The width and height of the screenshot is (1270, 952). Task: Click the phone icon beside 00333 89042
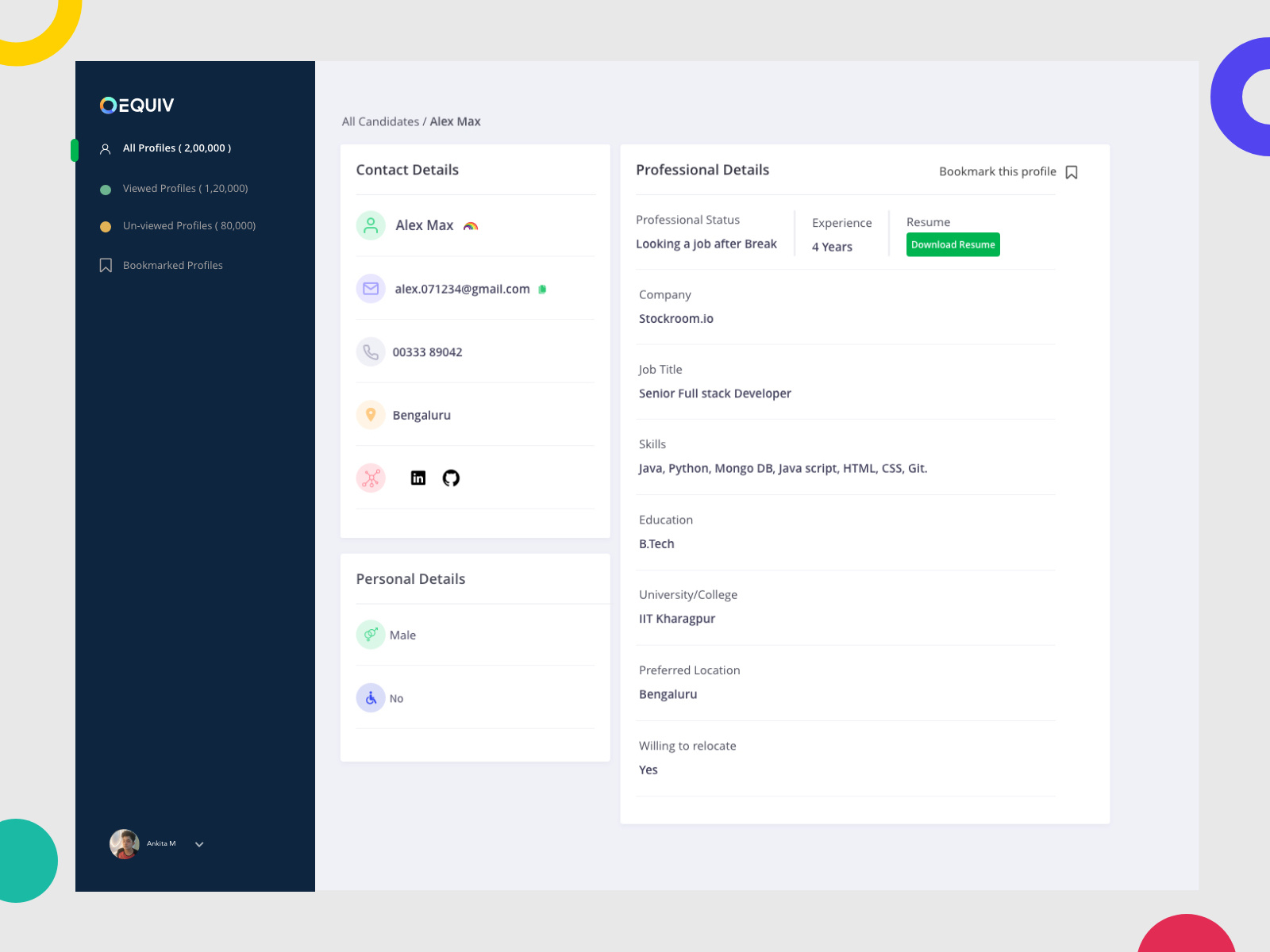pyautogui.click(x=371, y=351)
